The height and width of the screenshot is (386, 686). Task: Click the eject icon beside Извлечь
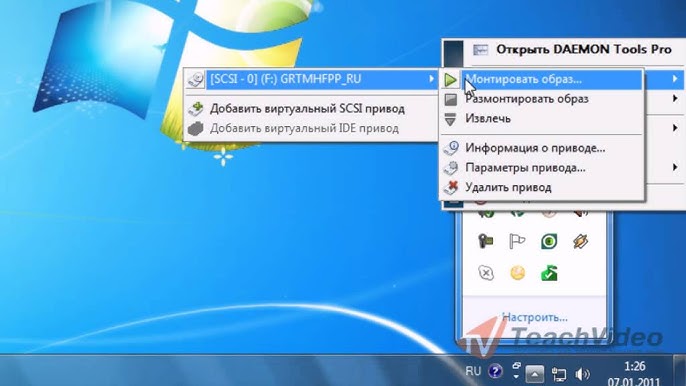pyautogui.click(x=450, y=119)
